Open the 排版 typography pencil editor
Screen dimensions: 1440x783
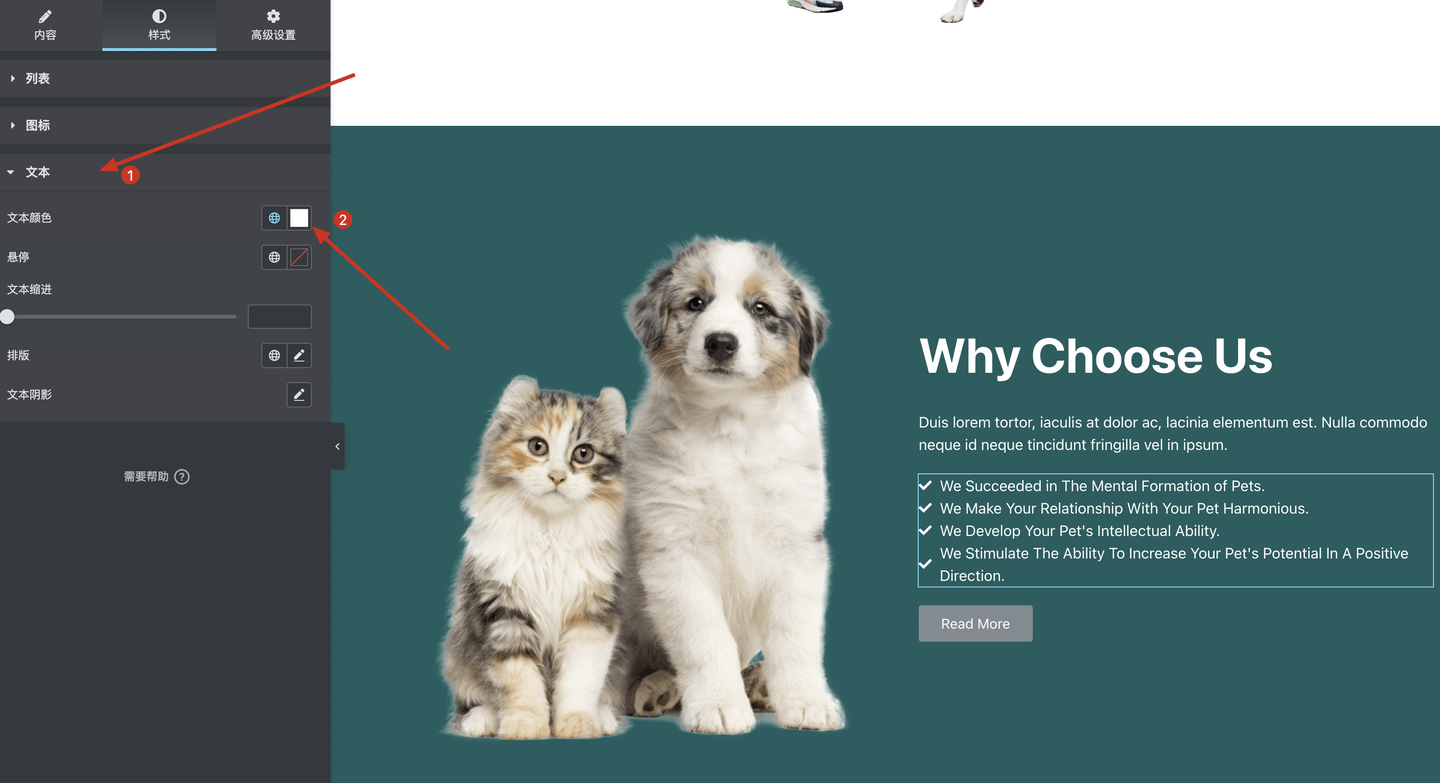click(299, 355)
